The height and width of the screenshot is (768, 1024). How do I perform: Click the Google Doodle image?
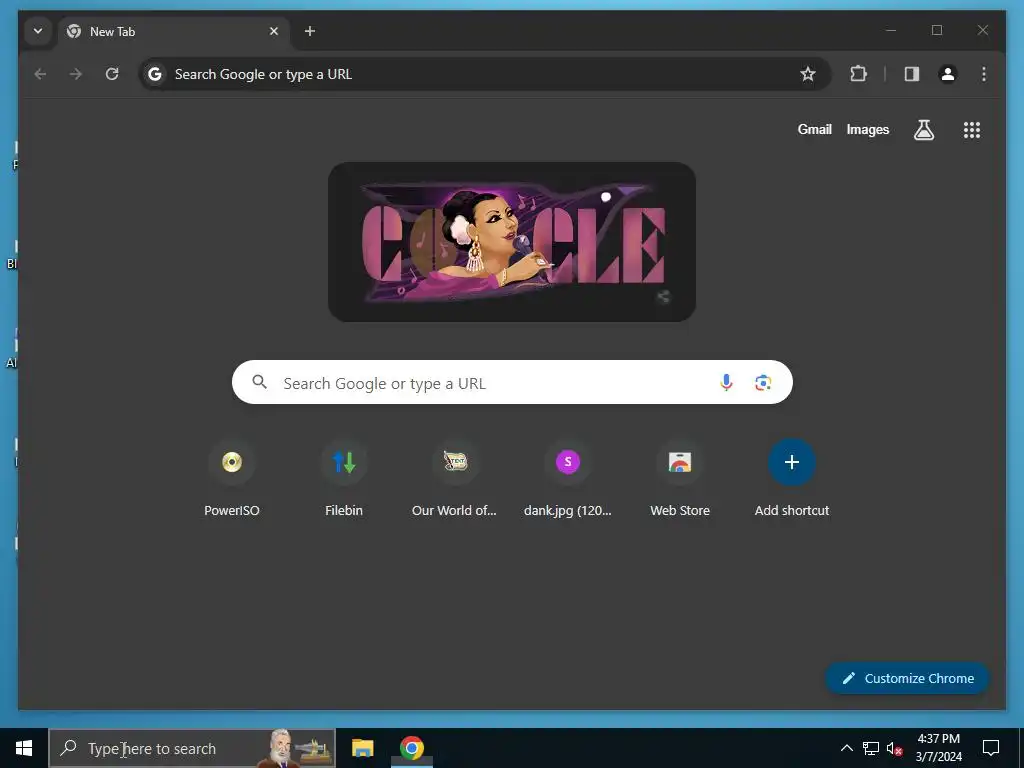[511, 242]
